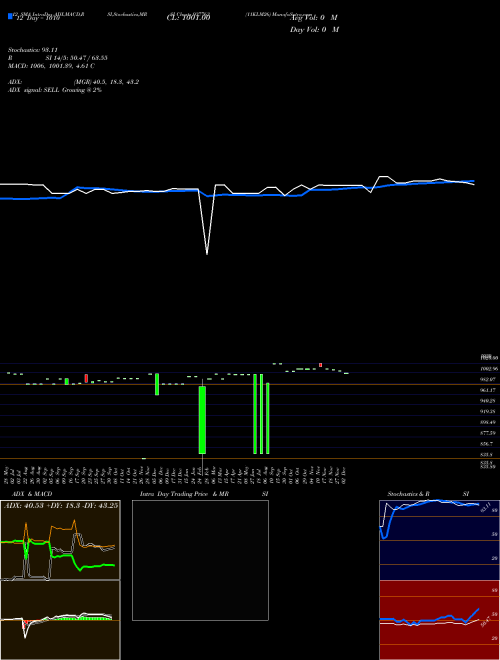
Task: Click the empty Intra Day Trading chart box
Action: click(x=200, y=560)
